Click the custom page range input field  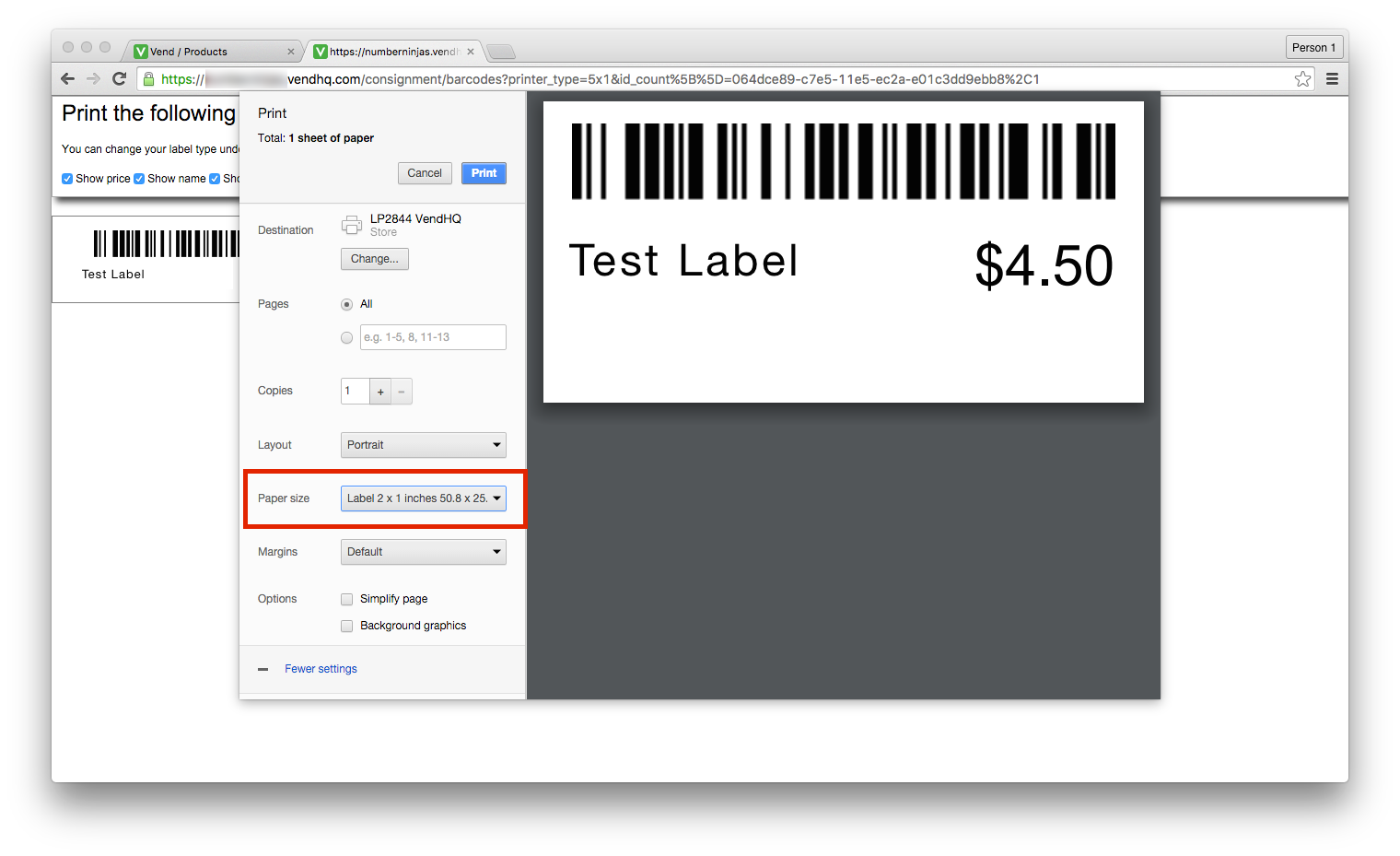click(x=433, y=337)
